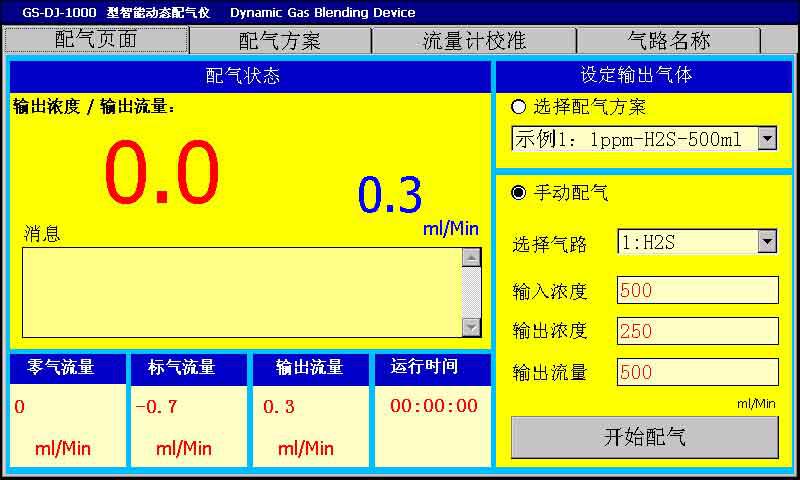Viewport: 800px width, 480px height.
Task: Go to the 气路名称 tab
Action: click(668, 41)
